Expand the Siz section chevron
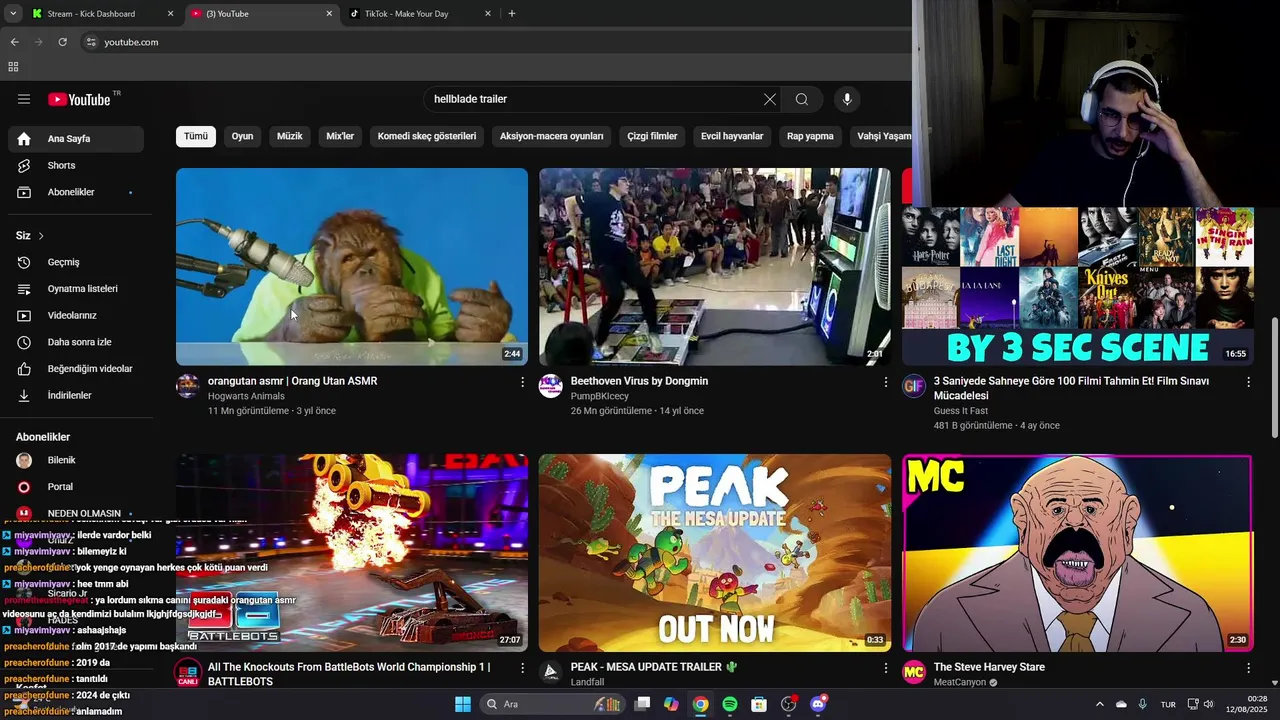Screen dimensions: 1280x720 point(41,236)
